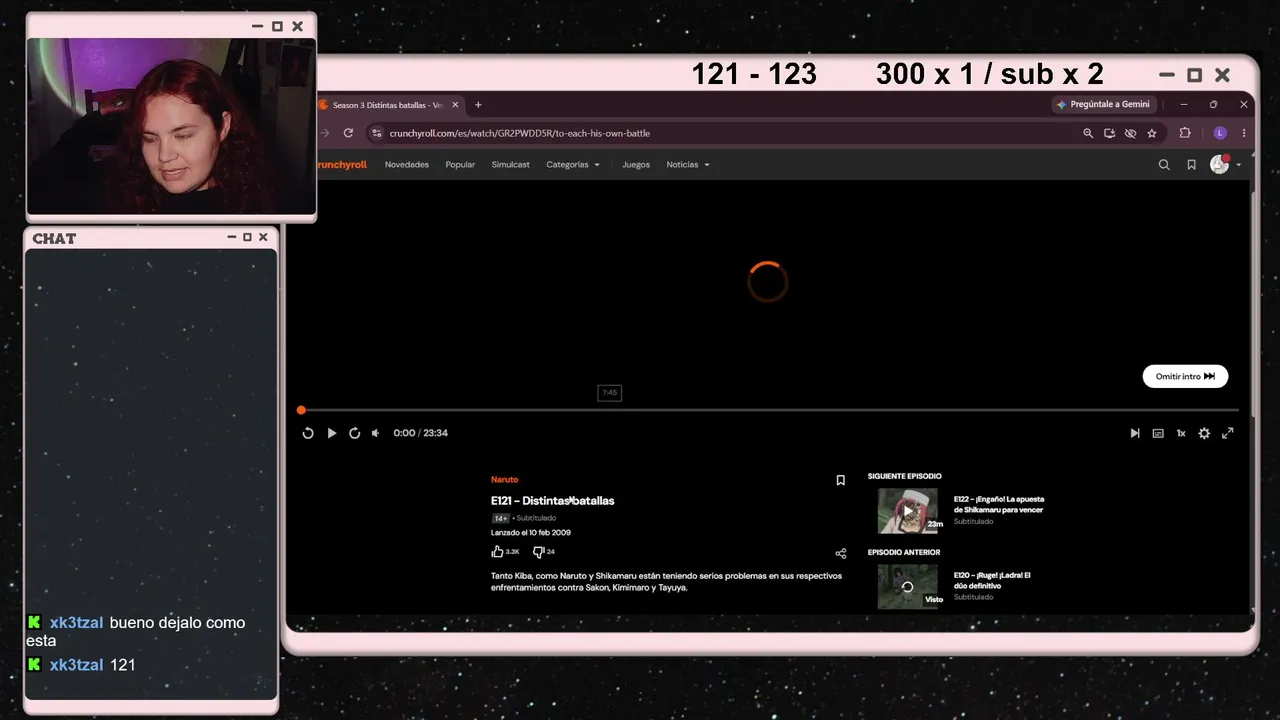Viewport: 1280px width, 720px height.
Task: Click the install-app icon in address bar
Action: (1109, 133)
